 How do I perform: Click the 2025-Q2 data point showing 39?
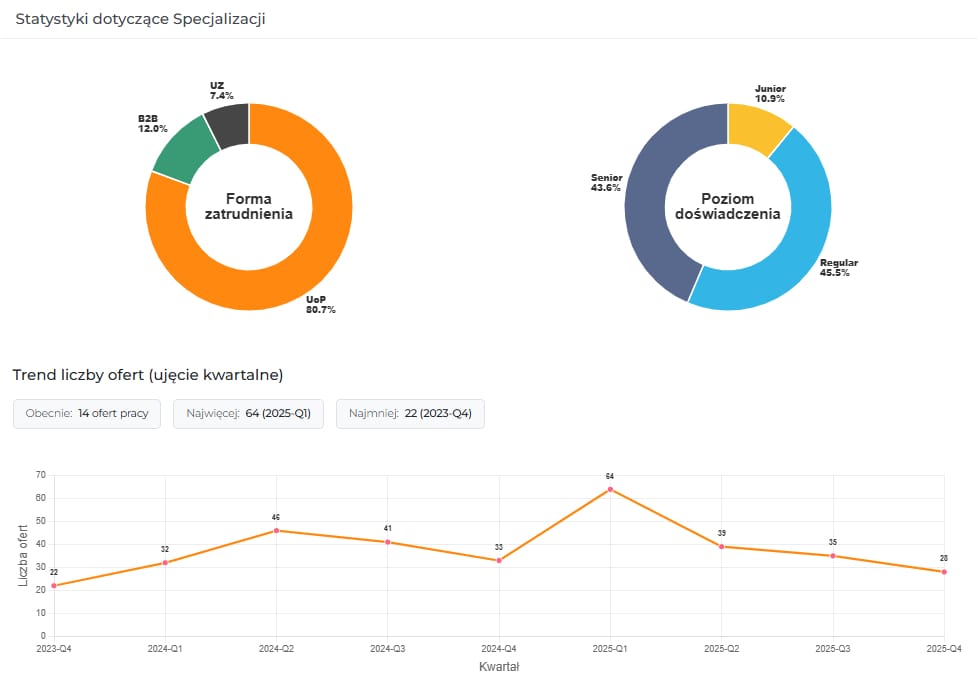pyautogui.click(x=721, y=546)
